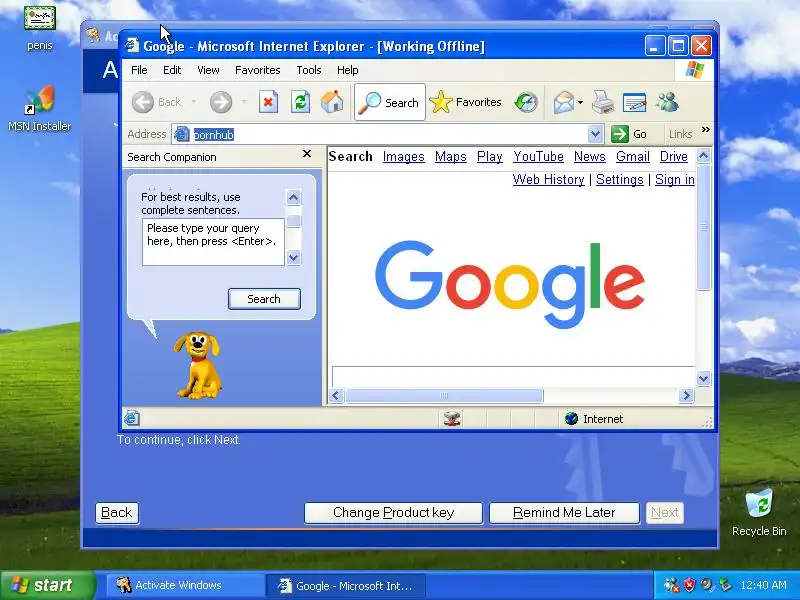Open the Google Maps link
This screenshot has height=600, width=800.
[x=451, y=157]
